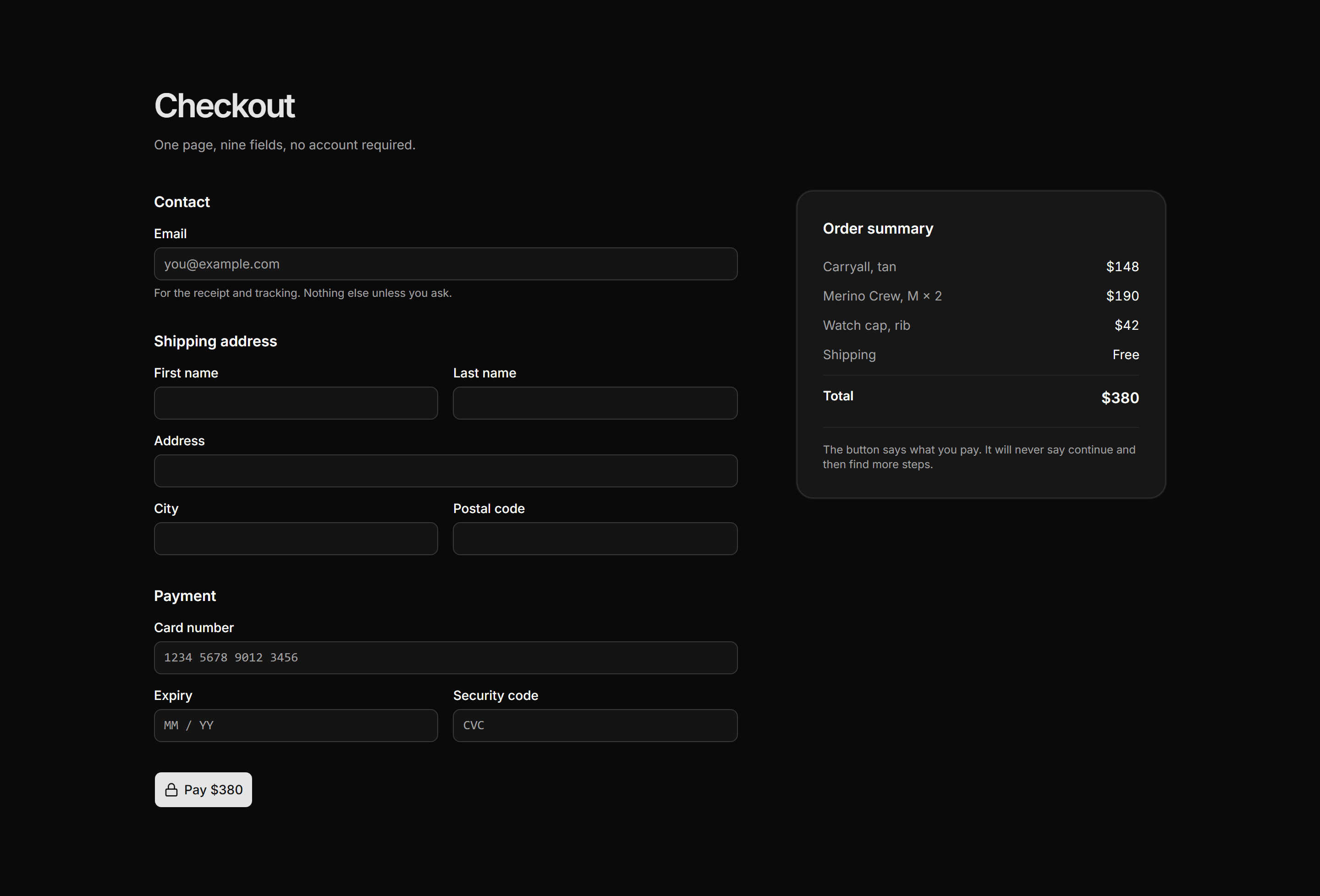Click the First name field
The height and width of the screenshot is (896, 1320).
[x=296, y=403]
